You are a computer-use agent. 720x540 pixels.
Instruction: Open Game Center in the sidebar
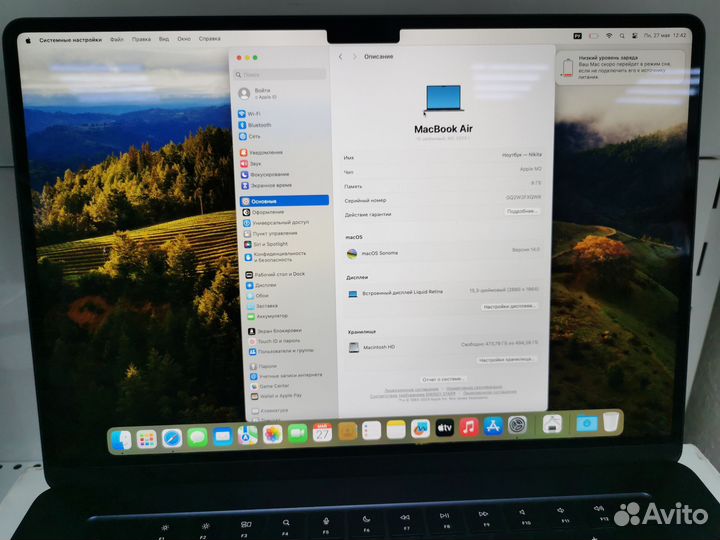click(x=270, y=386)
